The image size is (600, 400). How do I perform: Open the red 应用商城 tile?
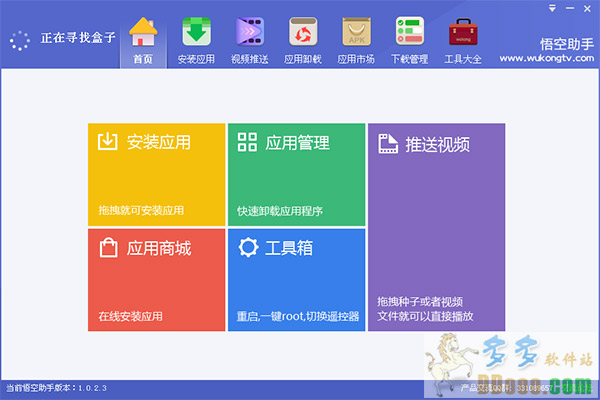pyautogui.click(x=157, y=280)
